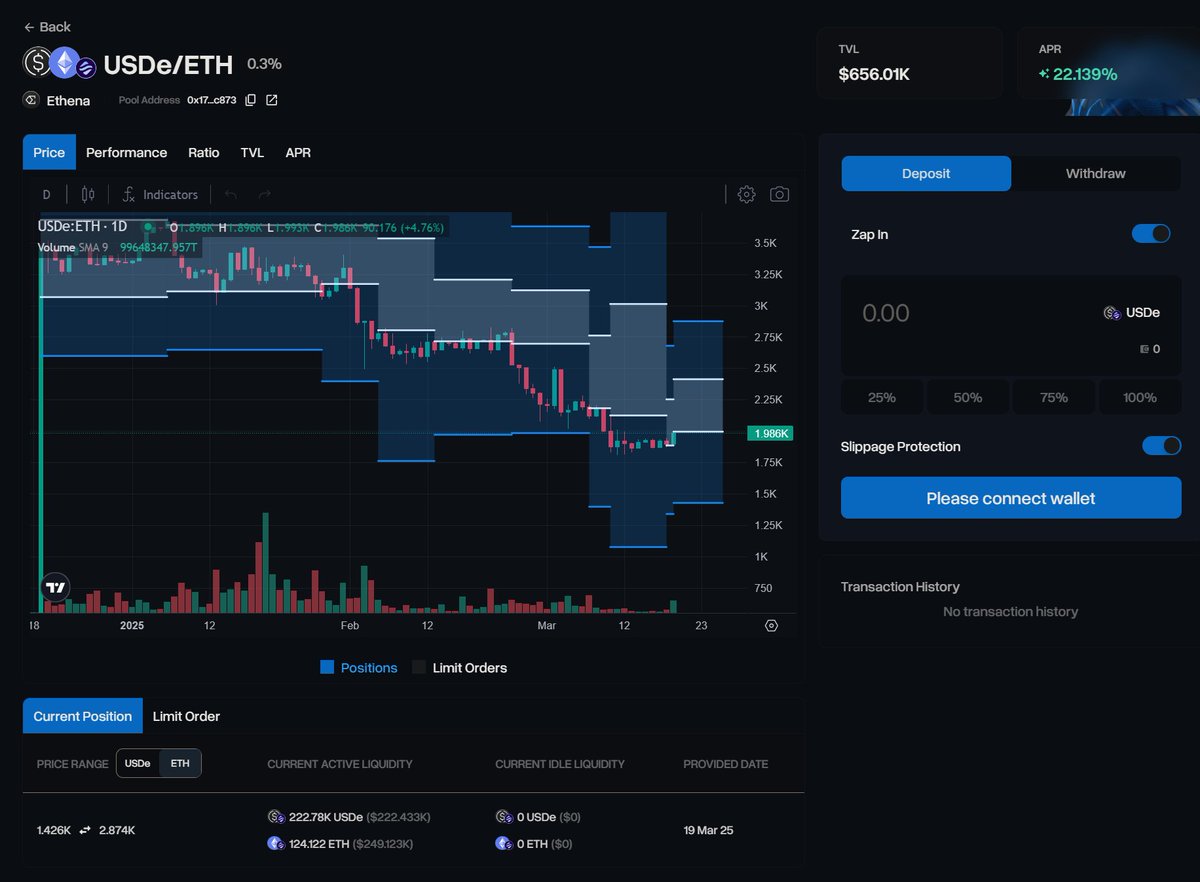Screen dimensions: 1200x882
Task: Toggle Positions overlay in chart legend
Action: click(x=359, y=668)
